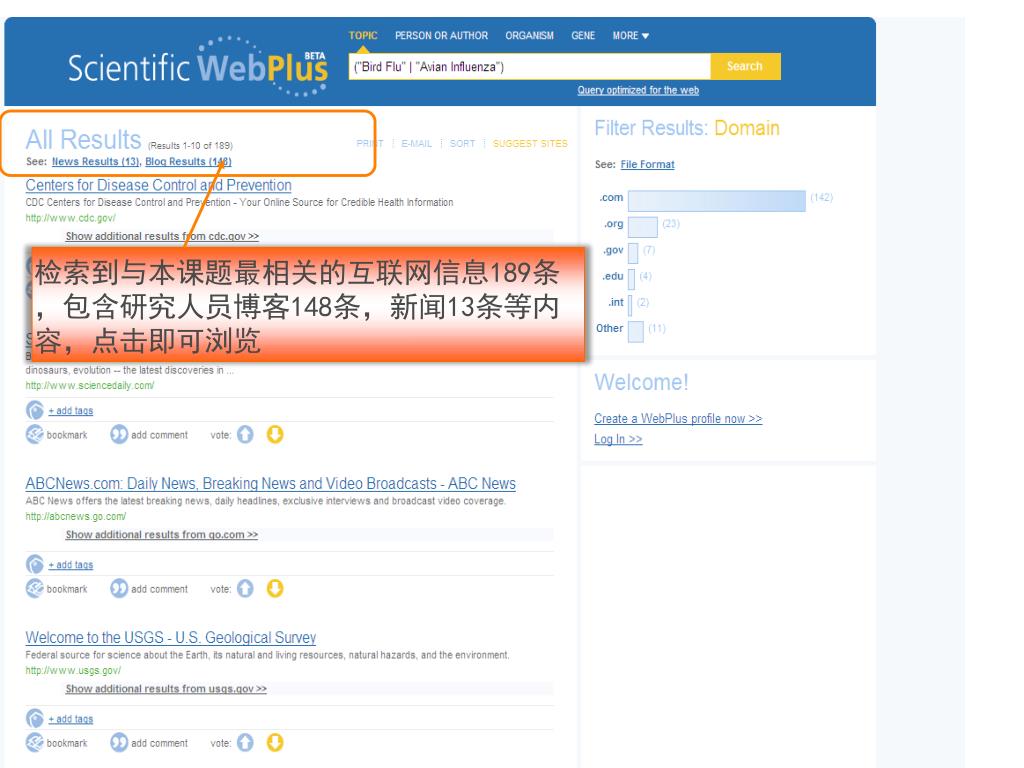Vote down the sciencedaily.com result

(275, 434)
